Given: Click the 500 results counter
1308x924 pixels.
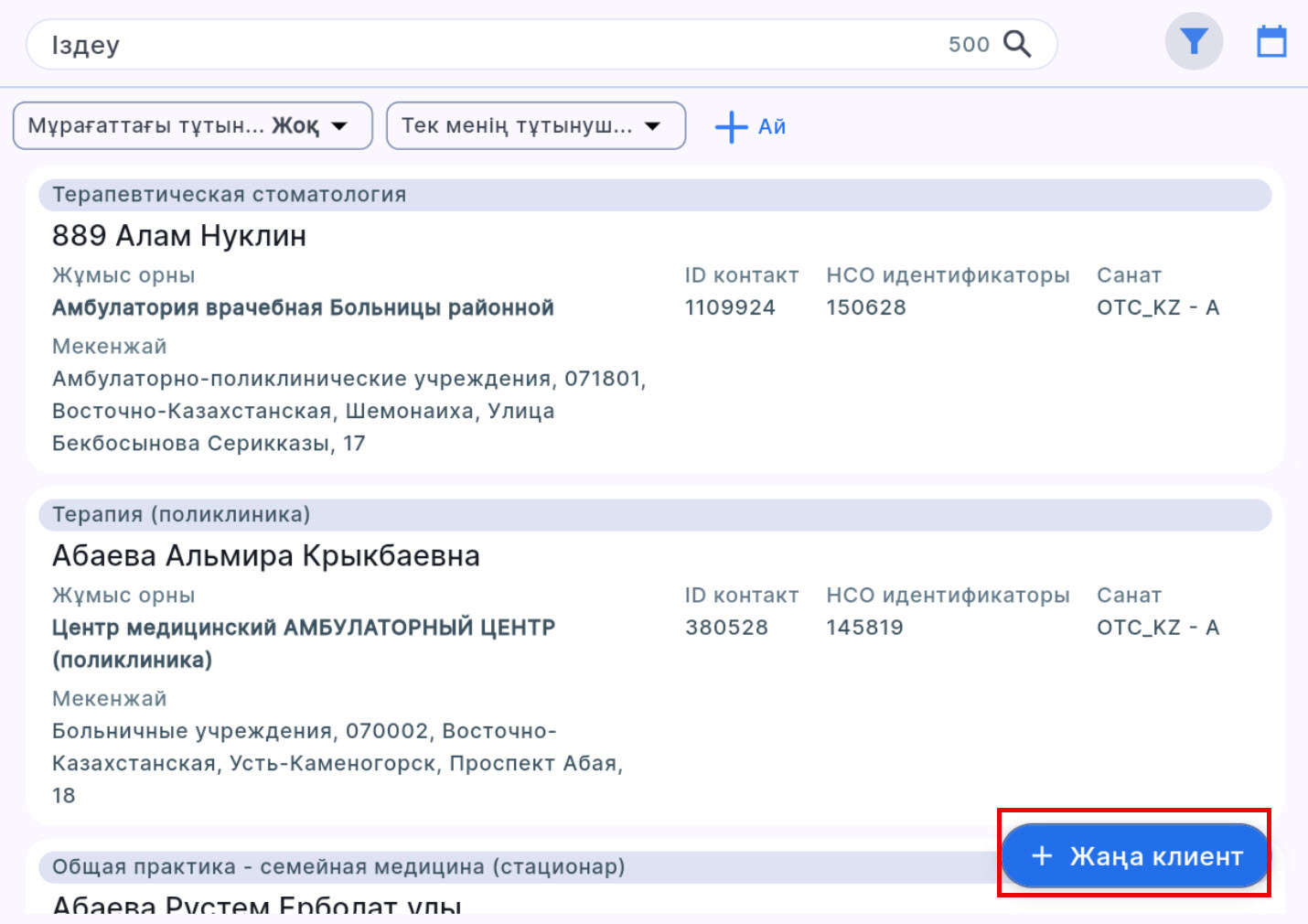Looking at the screenshot, I should click(x=969, y=43).
